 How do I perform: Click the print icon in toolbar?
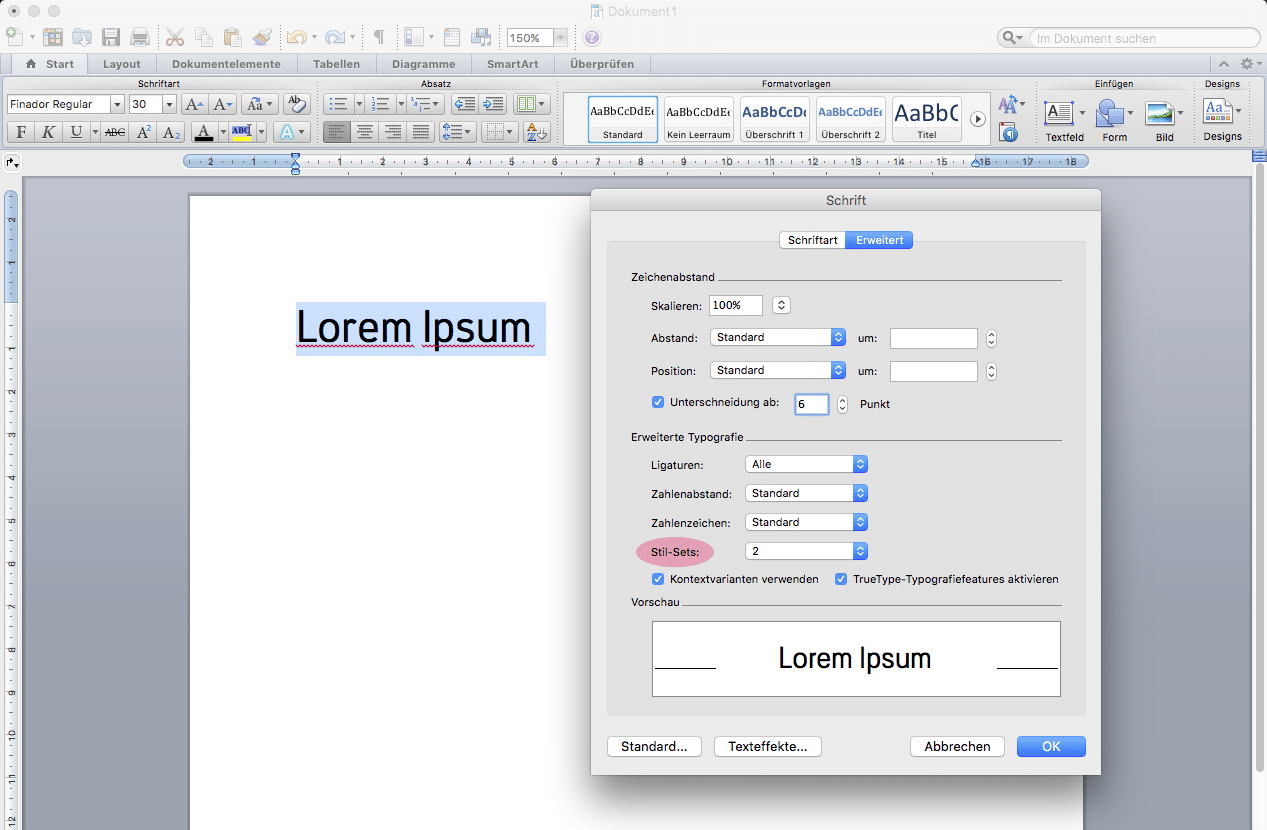(139, 37)
